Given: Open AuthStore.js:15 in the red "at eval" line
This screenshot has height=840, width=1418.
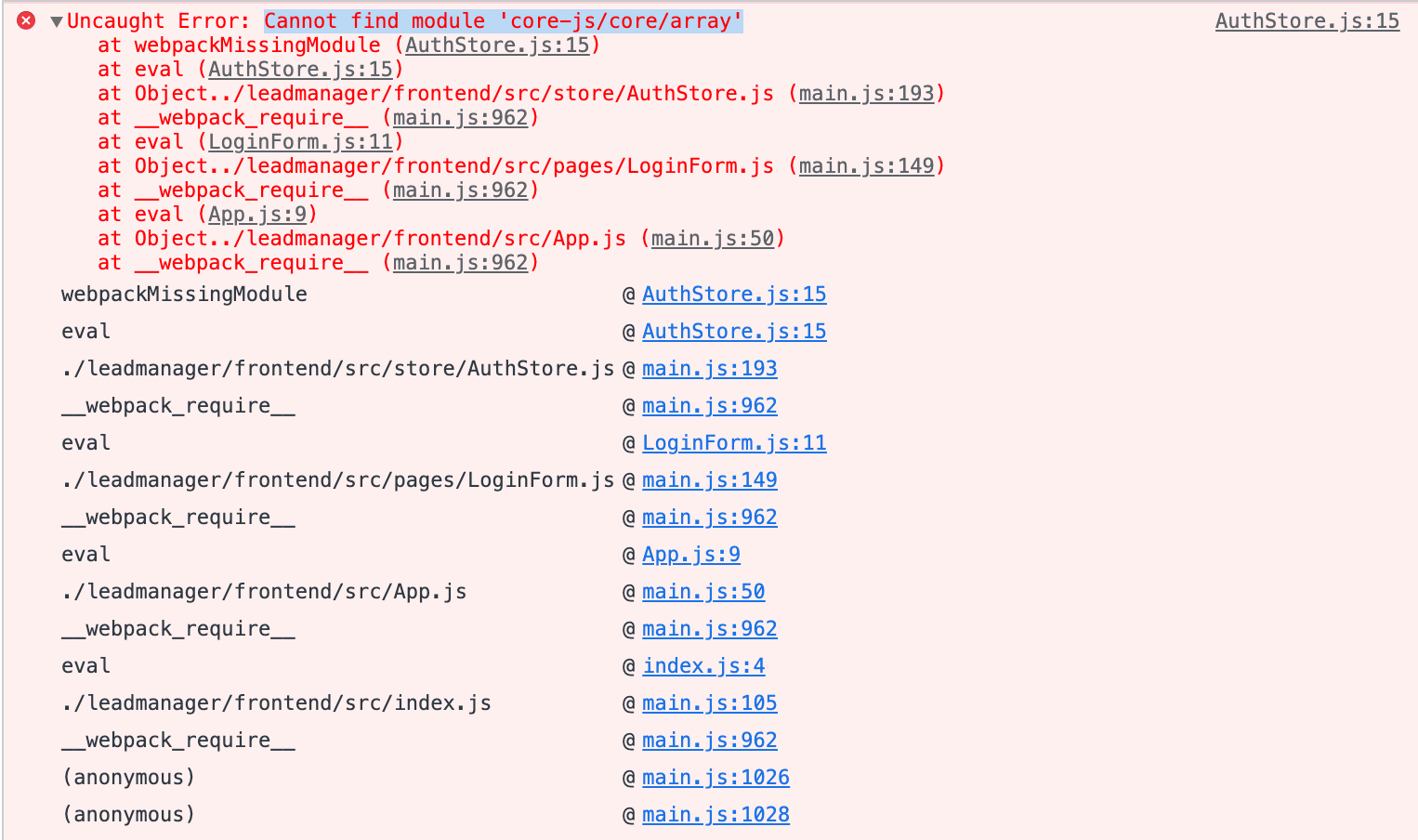Looking at the screenshot, I should tap(300, 69).
